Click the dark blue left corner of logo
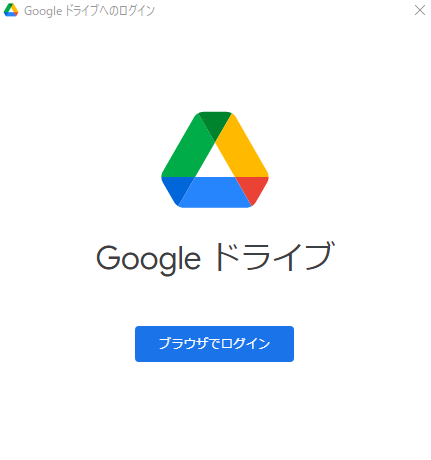Viewport: 431px width, 460px height. click(x=175, y=188)
